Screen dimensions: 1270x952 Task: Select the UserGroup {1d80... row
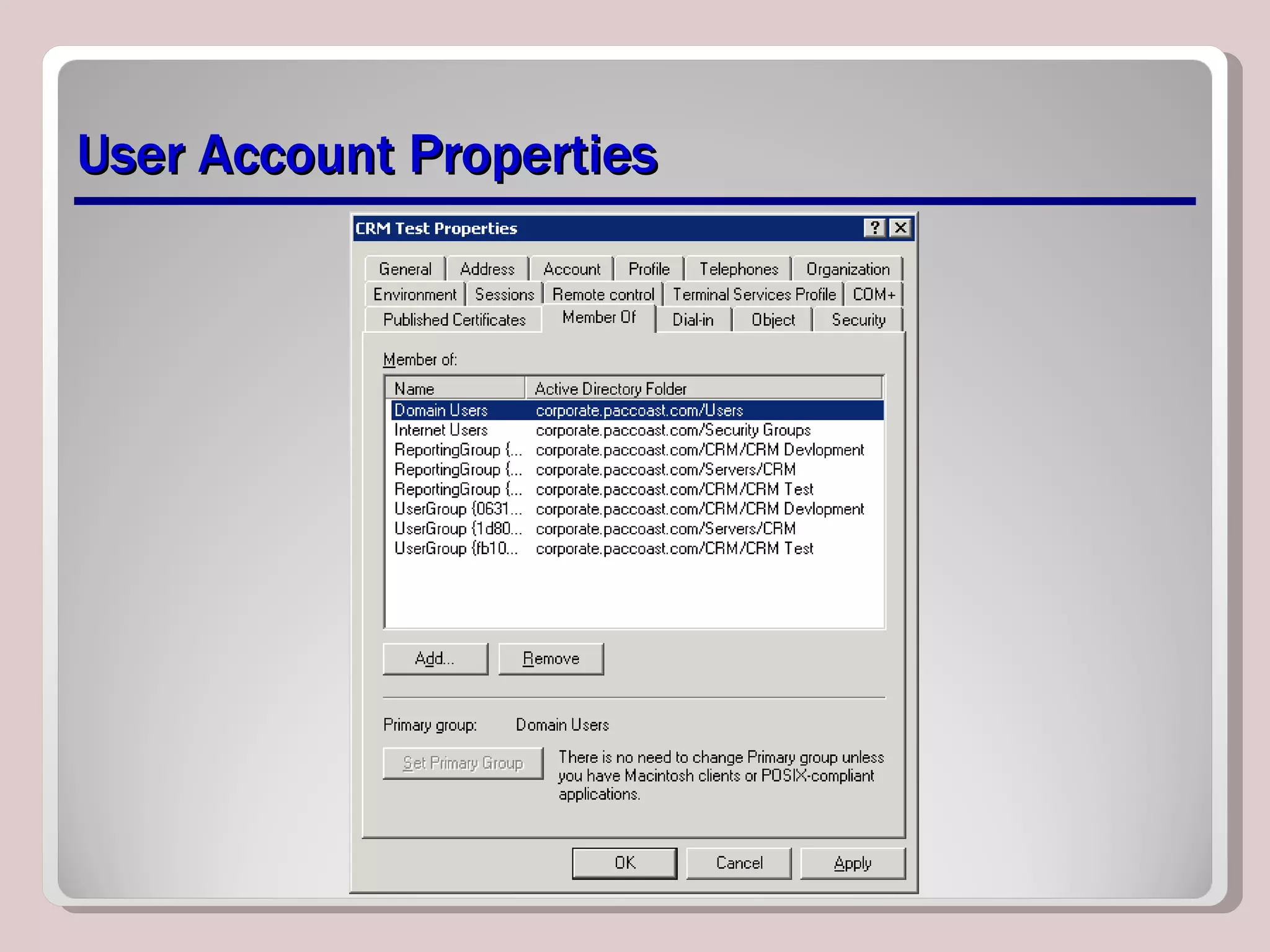(x=637, y=529)
